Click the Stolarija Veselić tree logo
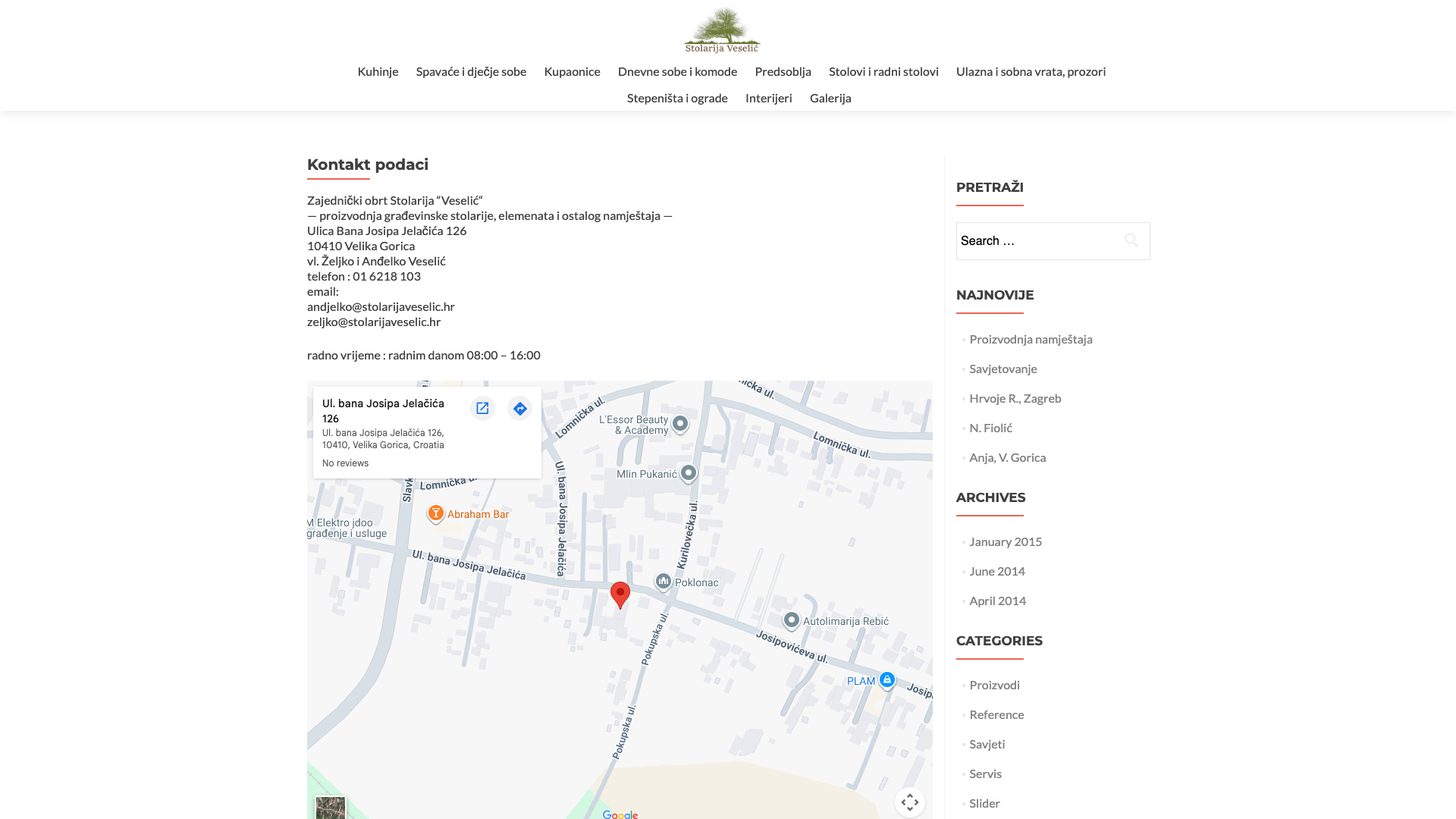1456x819 pixels. pos(722,30)
